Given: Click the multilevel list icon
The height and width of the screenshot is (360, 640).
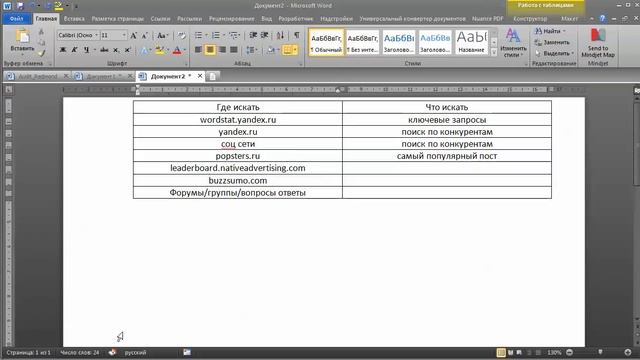Looking at the screenshot, I should pyautogui.click(x=233, y=36).
